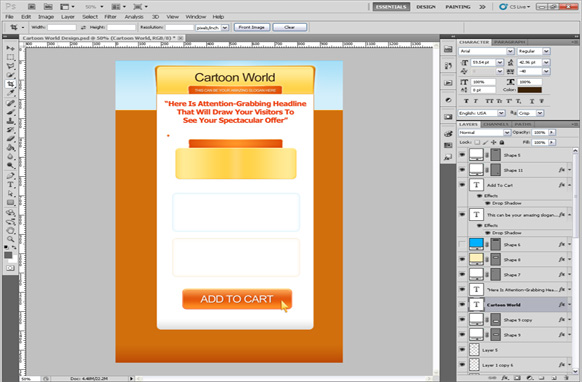Hide the Add To Cart layer
Viewport: 582px width, 382px height.
462,185
